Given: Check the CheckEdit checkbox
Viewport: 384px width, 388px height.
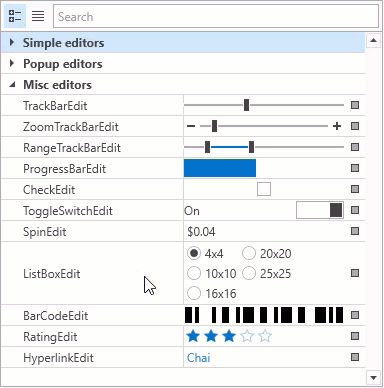Looking at the screenshot, I should 264,189.
